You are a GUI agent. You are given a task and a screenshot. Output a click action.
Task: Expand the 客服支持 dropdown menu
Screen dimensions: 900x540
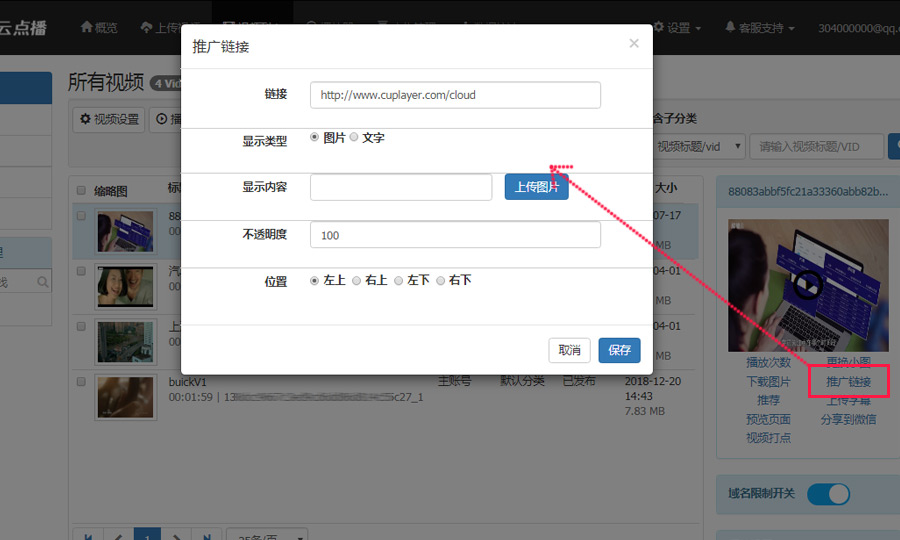point(760,28)
